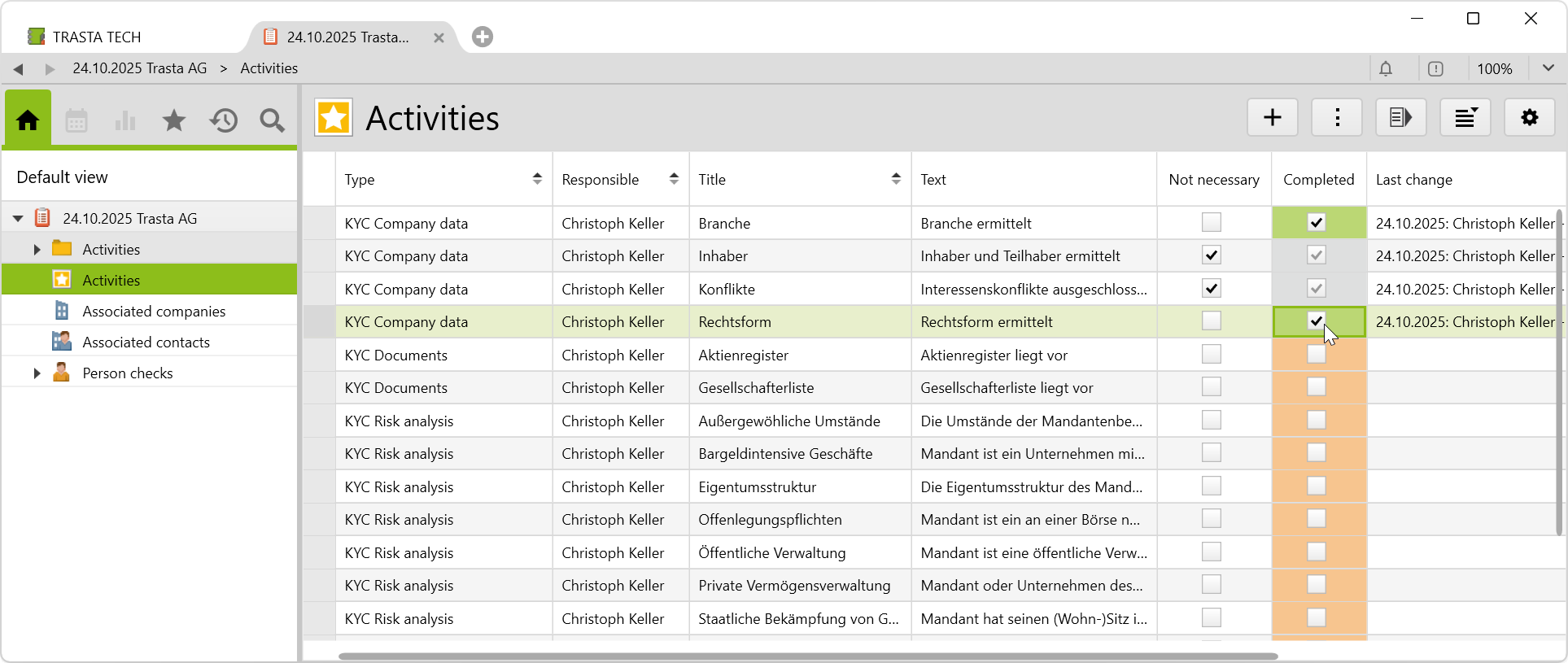
Task: Open the home view icon
Action: click(28, 120)
